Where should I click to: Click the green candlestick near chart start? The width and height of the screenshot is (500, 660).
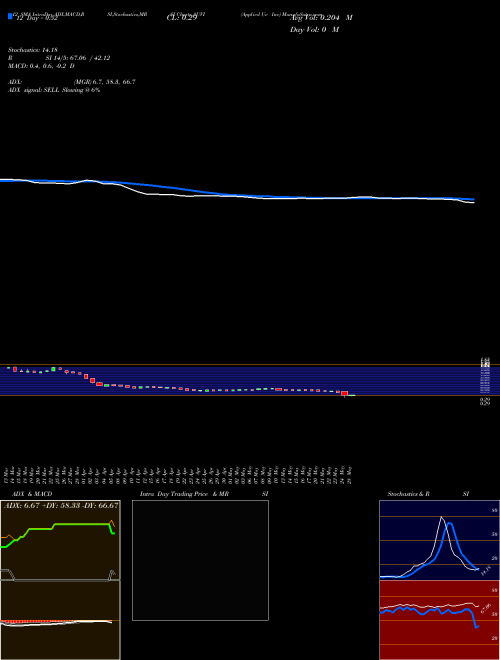[x=53, y=369]
